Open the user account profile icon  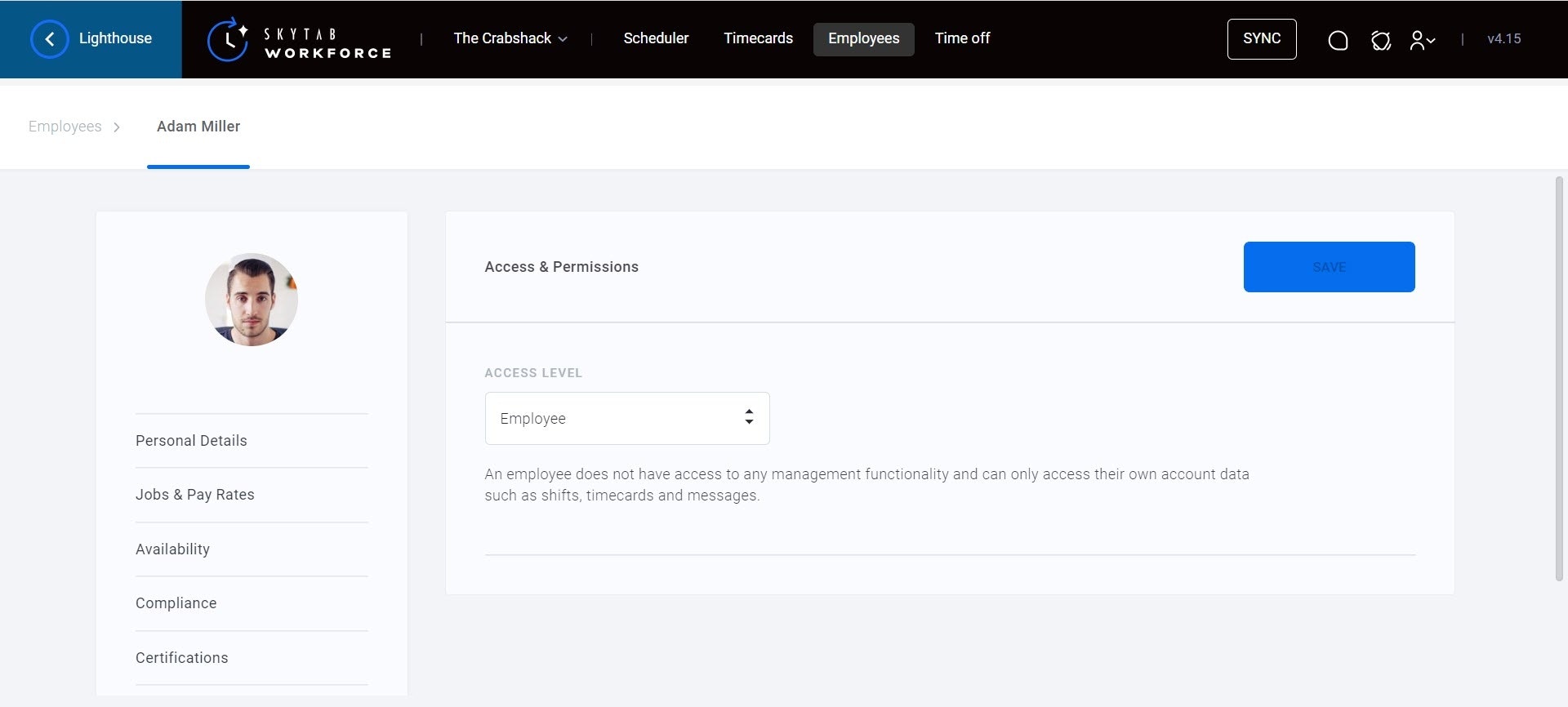(x=1422, y=40)
